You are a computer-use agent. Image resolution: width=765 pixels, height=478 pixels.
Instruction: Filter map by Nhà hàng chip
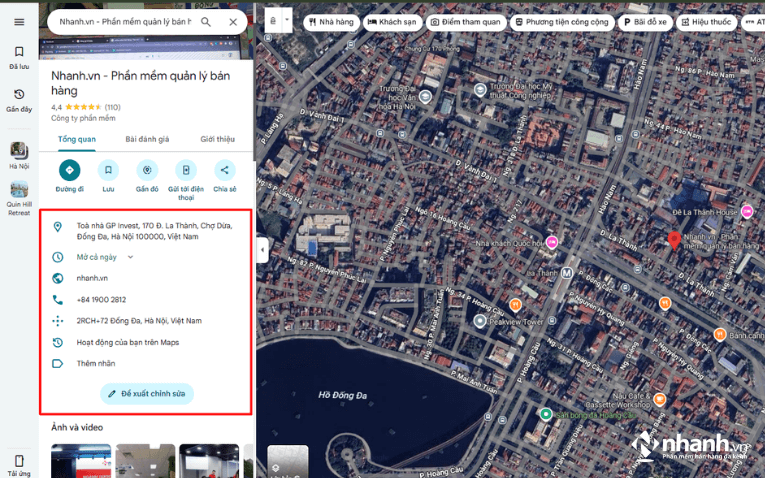point(332,22)
